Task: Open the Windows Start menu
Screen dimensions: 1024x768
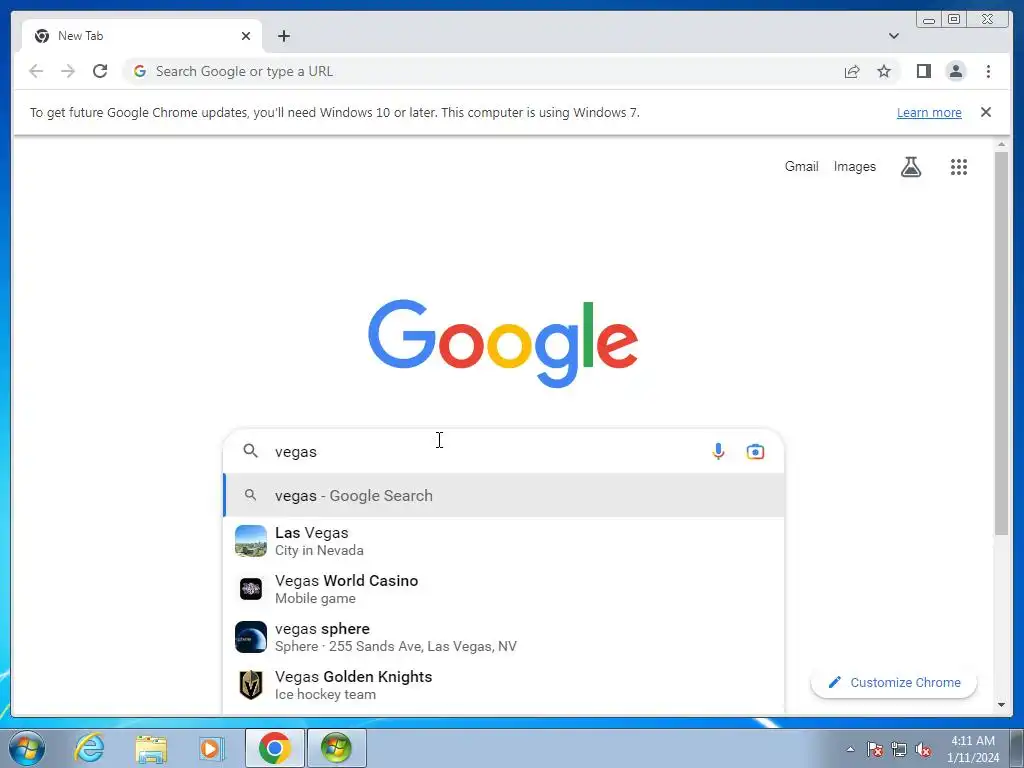Action: (x=26, y=748)
